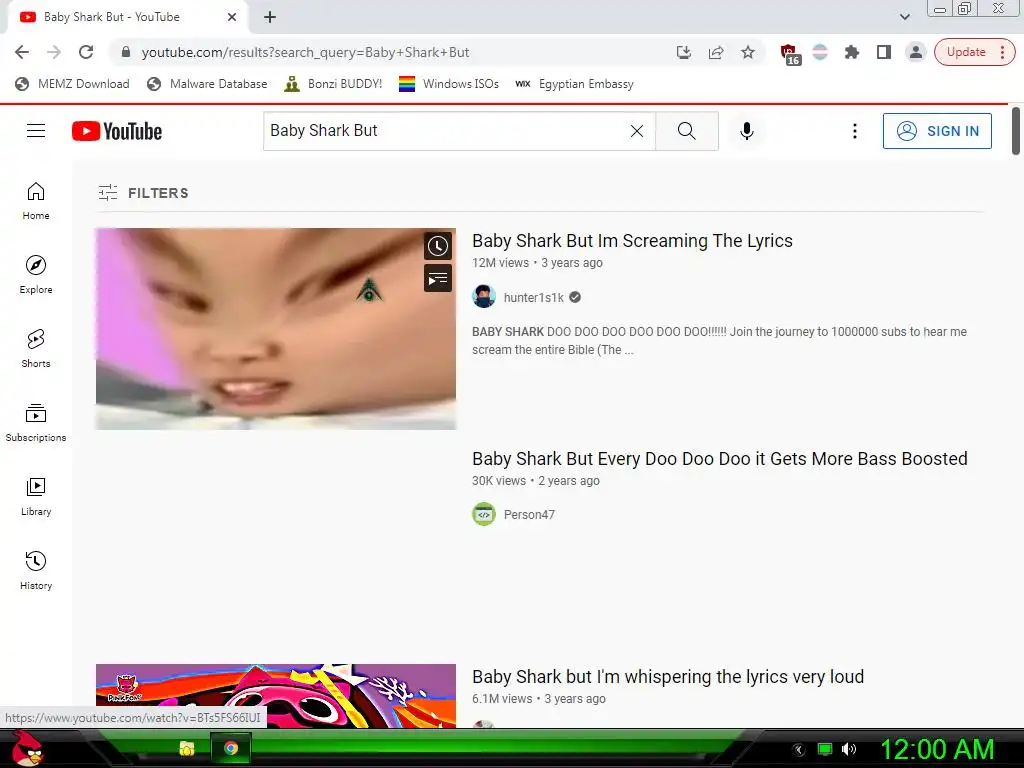This screenshot has height=768, width=1024.
Task: Go to Home in sidebar
Action: (x=36, y=200)
